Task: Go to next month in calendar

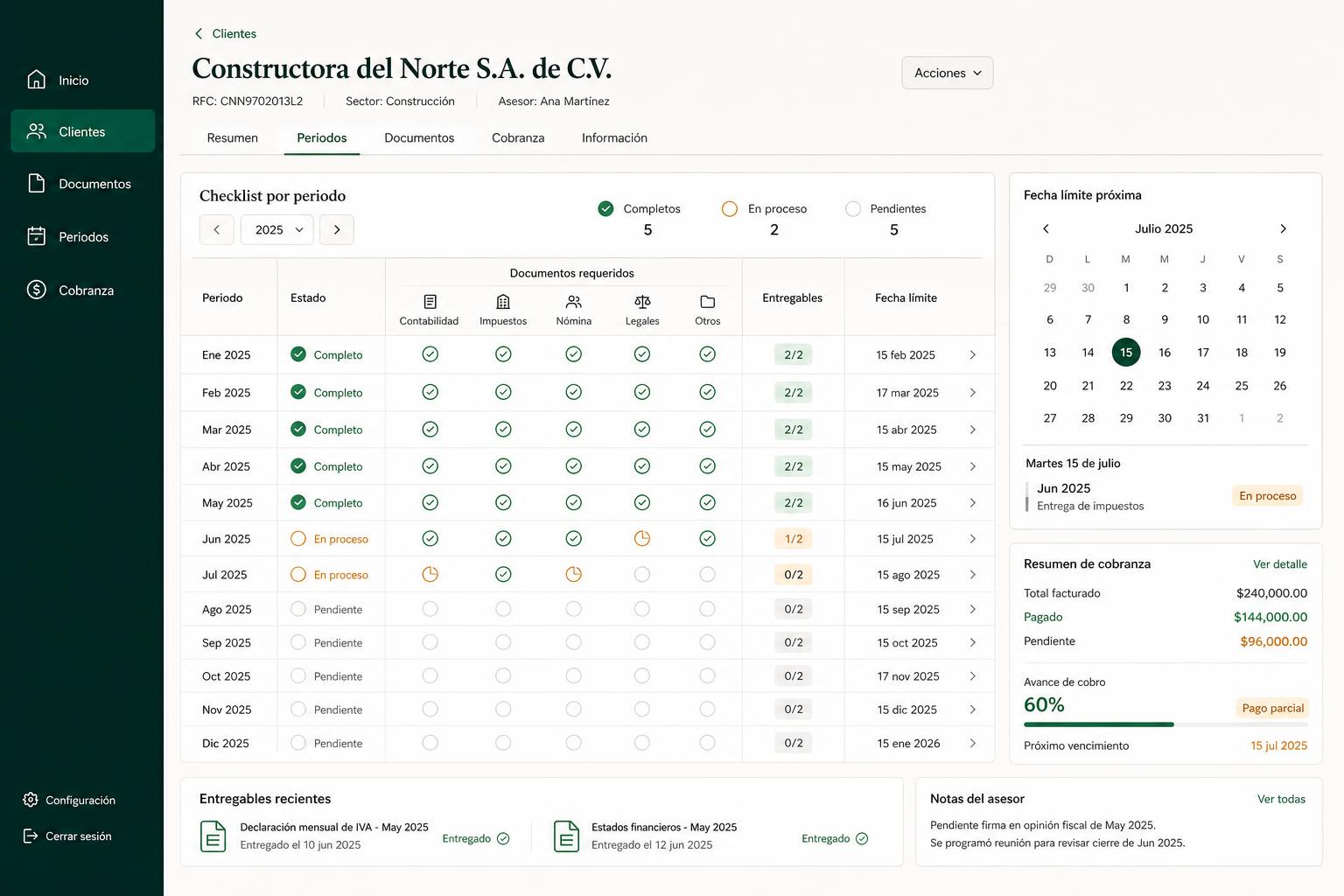Action: click(1283, 228)
